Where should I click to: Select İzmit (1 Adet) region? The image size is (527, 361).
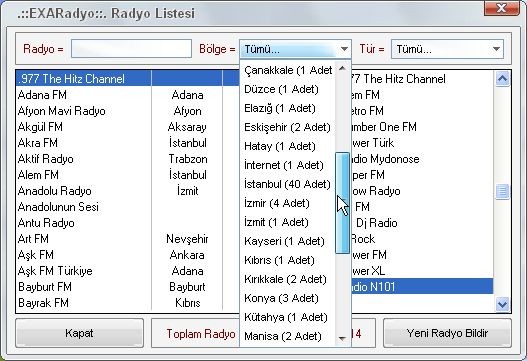(x=288, y=222)
